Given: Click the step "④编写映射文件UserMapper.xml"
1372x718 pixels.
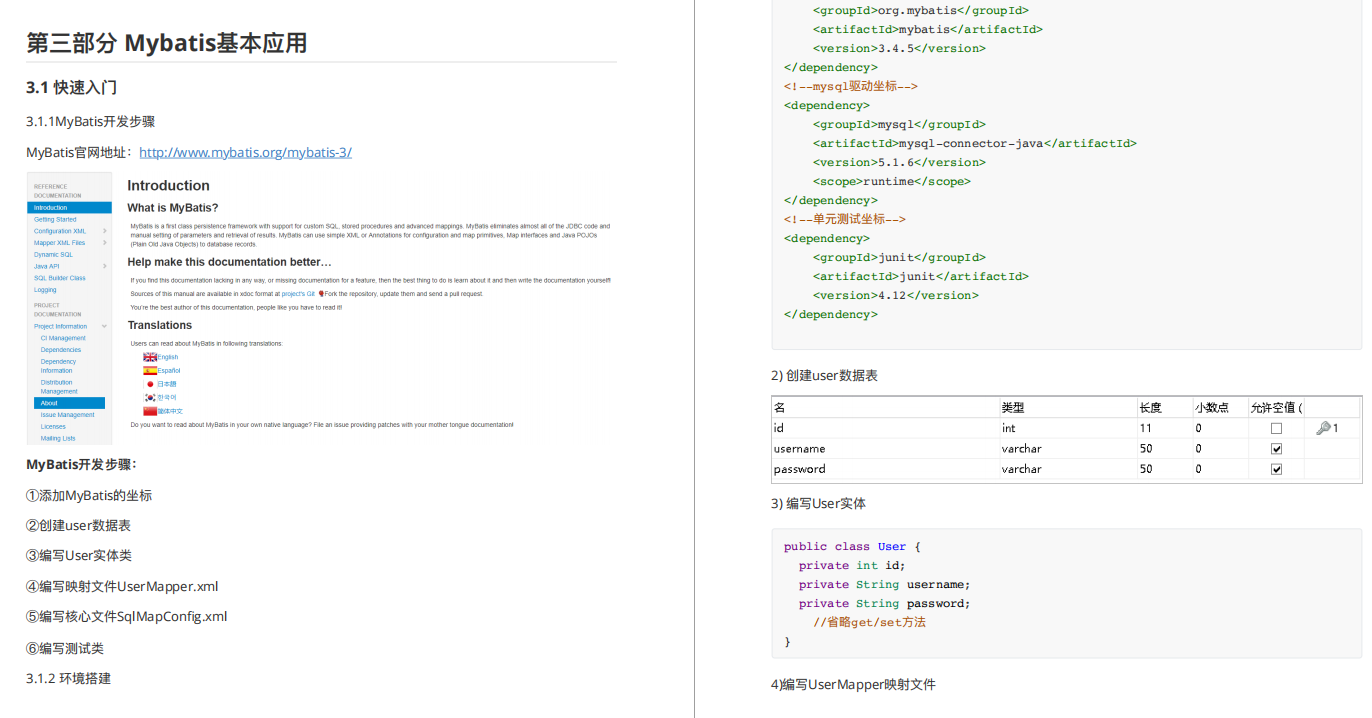Looking at the screenshot, I should coord(122,587).
